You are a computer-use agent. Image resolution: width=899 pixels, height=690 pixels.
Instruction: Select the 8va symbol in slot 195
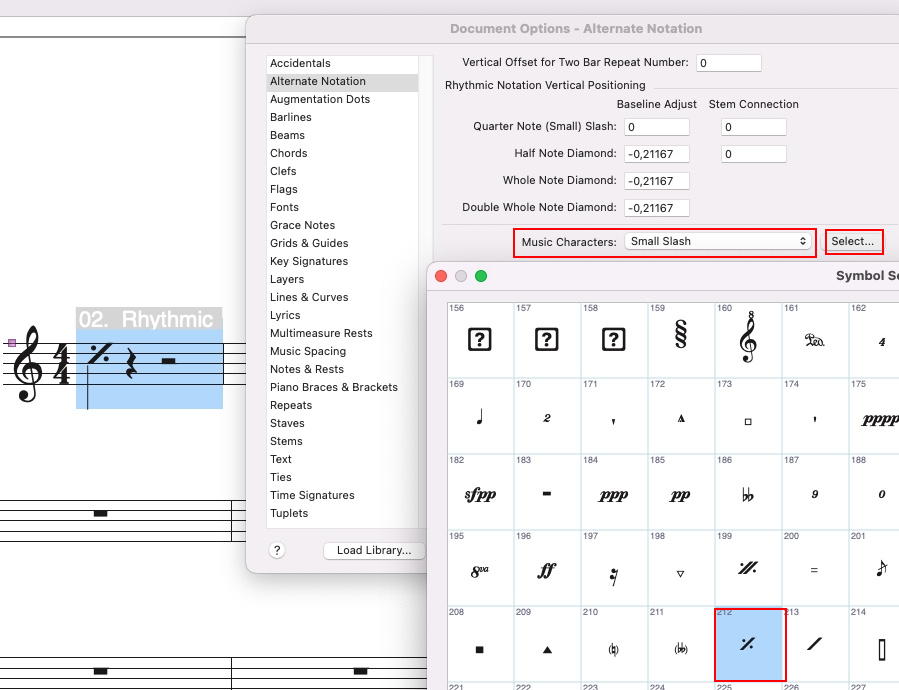coord(480,571)
